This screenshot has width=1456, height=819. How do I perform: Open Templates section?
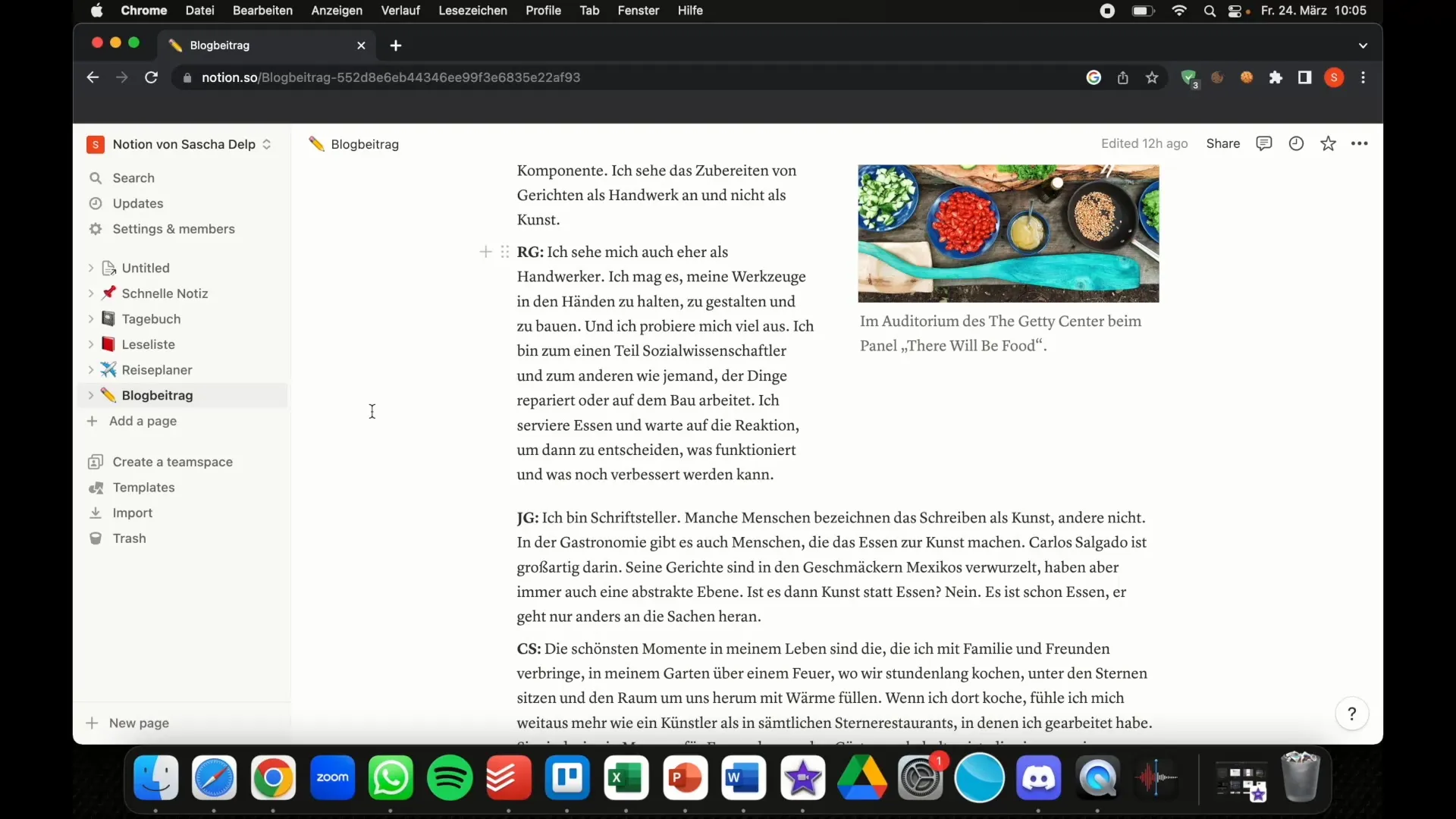[x=143, y=487]
